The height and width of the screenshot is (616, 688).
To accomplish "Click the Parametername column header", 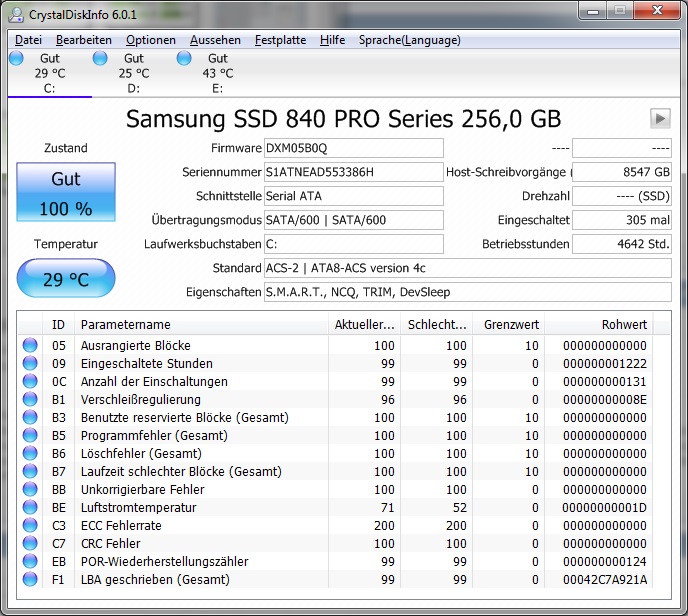I will (201, 324).
